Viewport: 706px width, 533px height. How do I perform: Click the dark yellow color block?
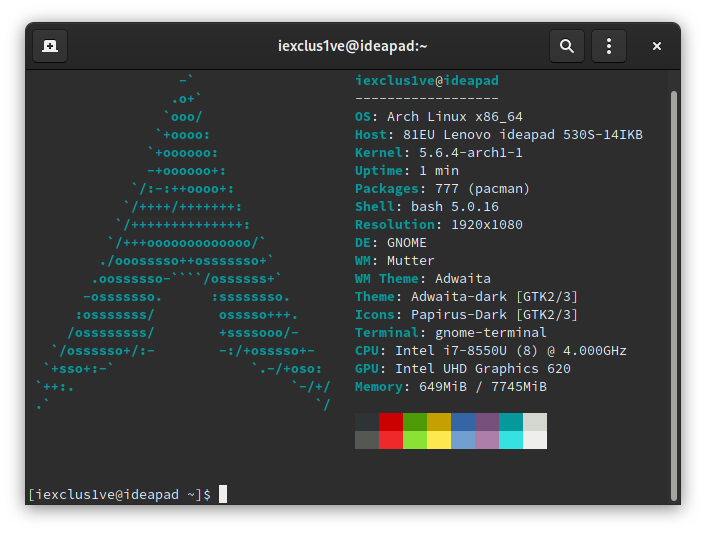[439, 422]
